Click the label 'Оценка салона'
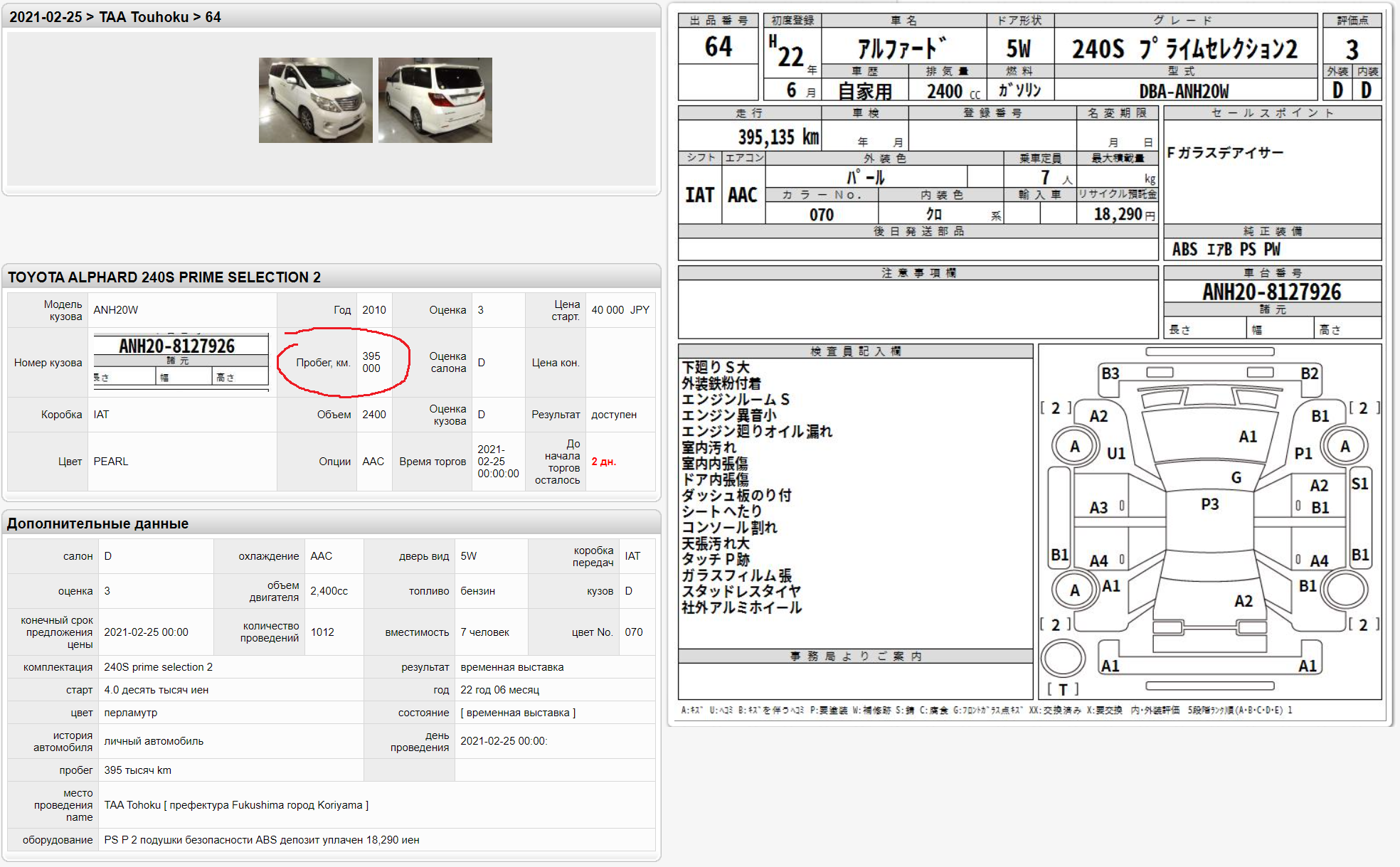This screenshot has height=867, width=1400. pos(448,362)
